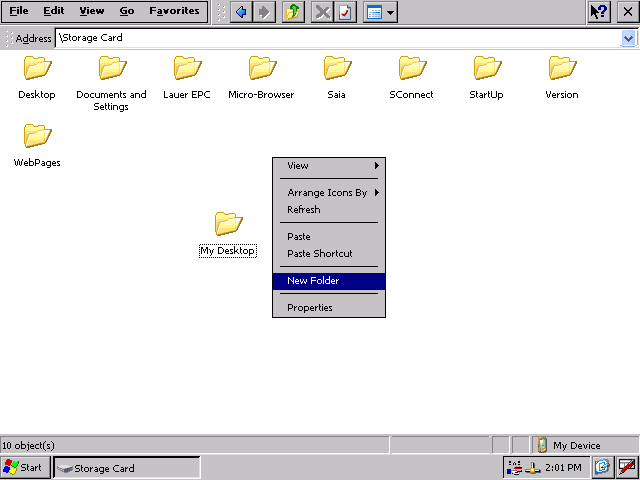The image size is (640, 480).
Task: Select the Saia folder icon
Action: tap(338, 67)
